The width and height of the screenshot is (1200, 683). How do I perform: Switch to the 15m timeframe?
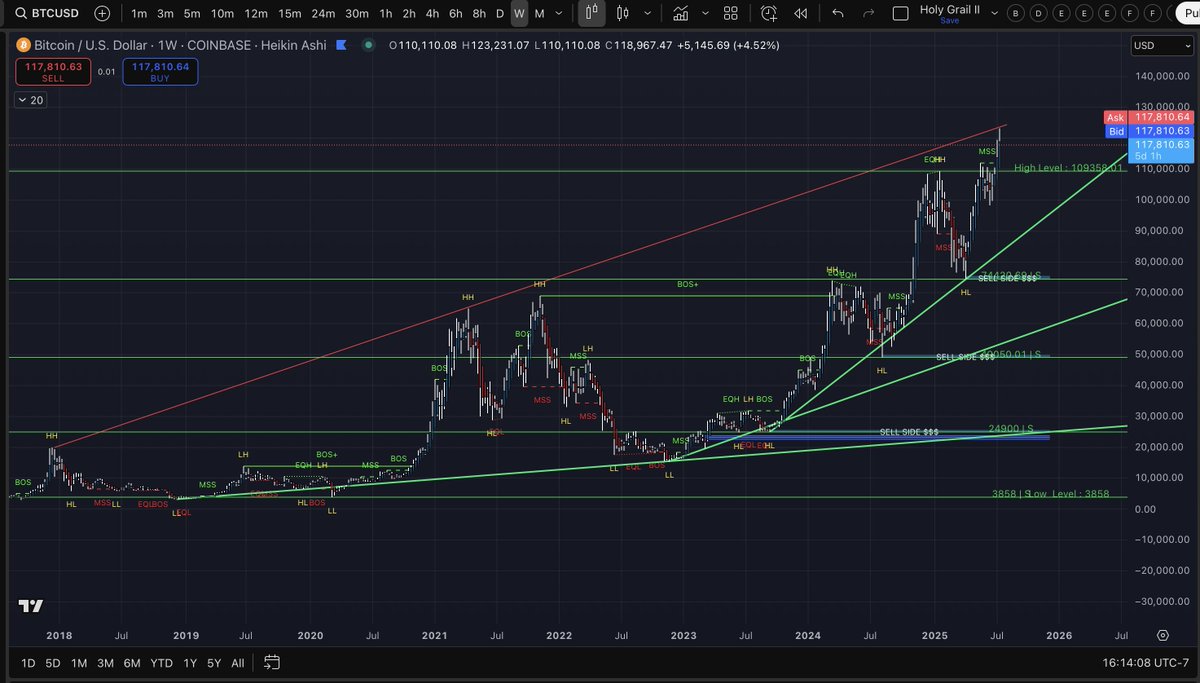point(290,13)
